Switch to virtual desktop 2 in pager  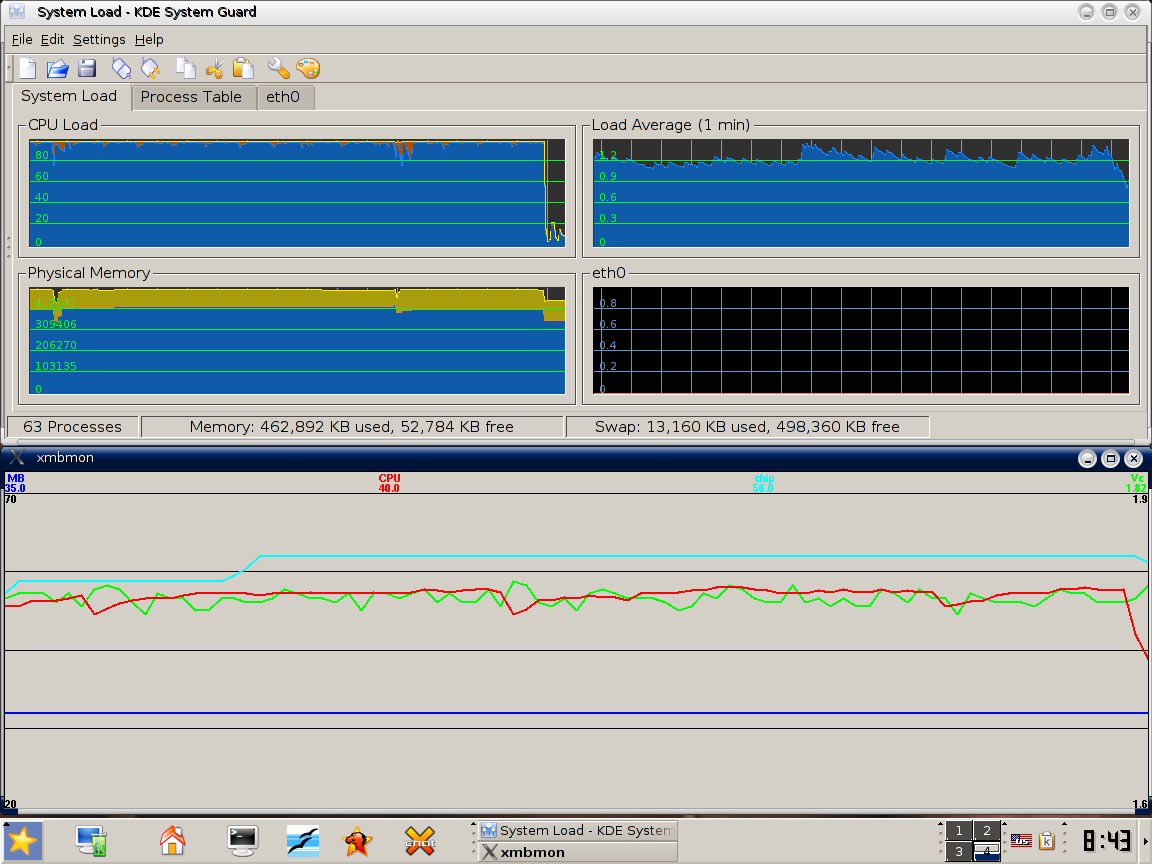coord(986,831)
